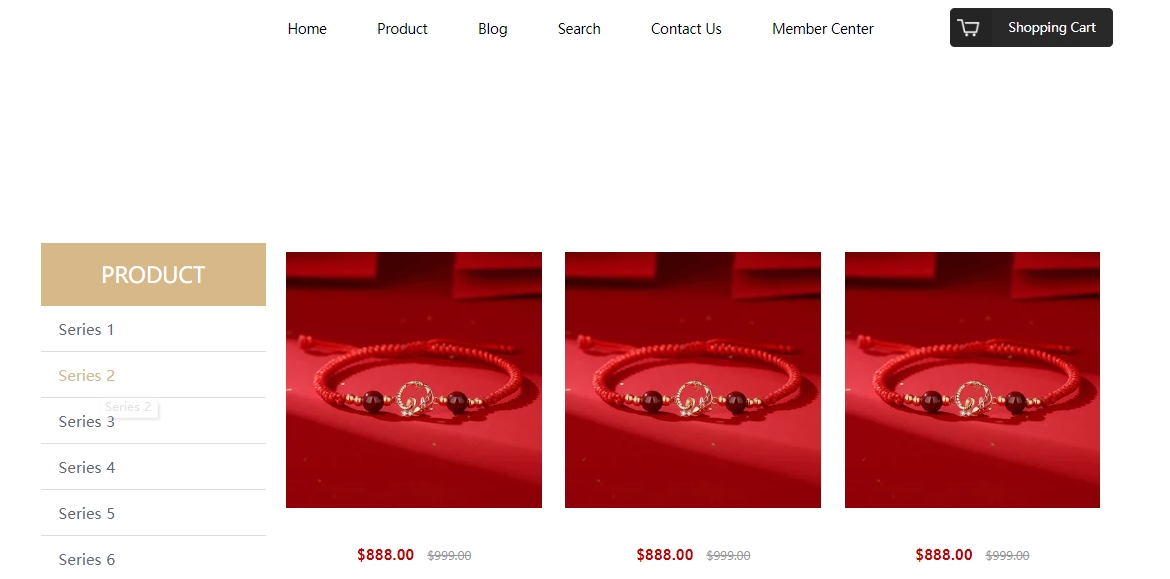
Task: Navigate to the Blog page
Action: point(492,29)
